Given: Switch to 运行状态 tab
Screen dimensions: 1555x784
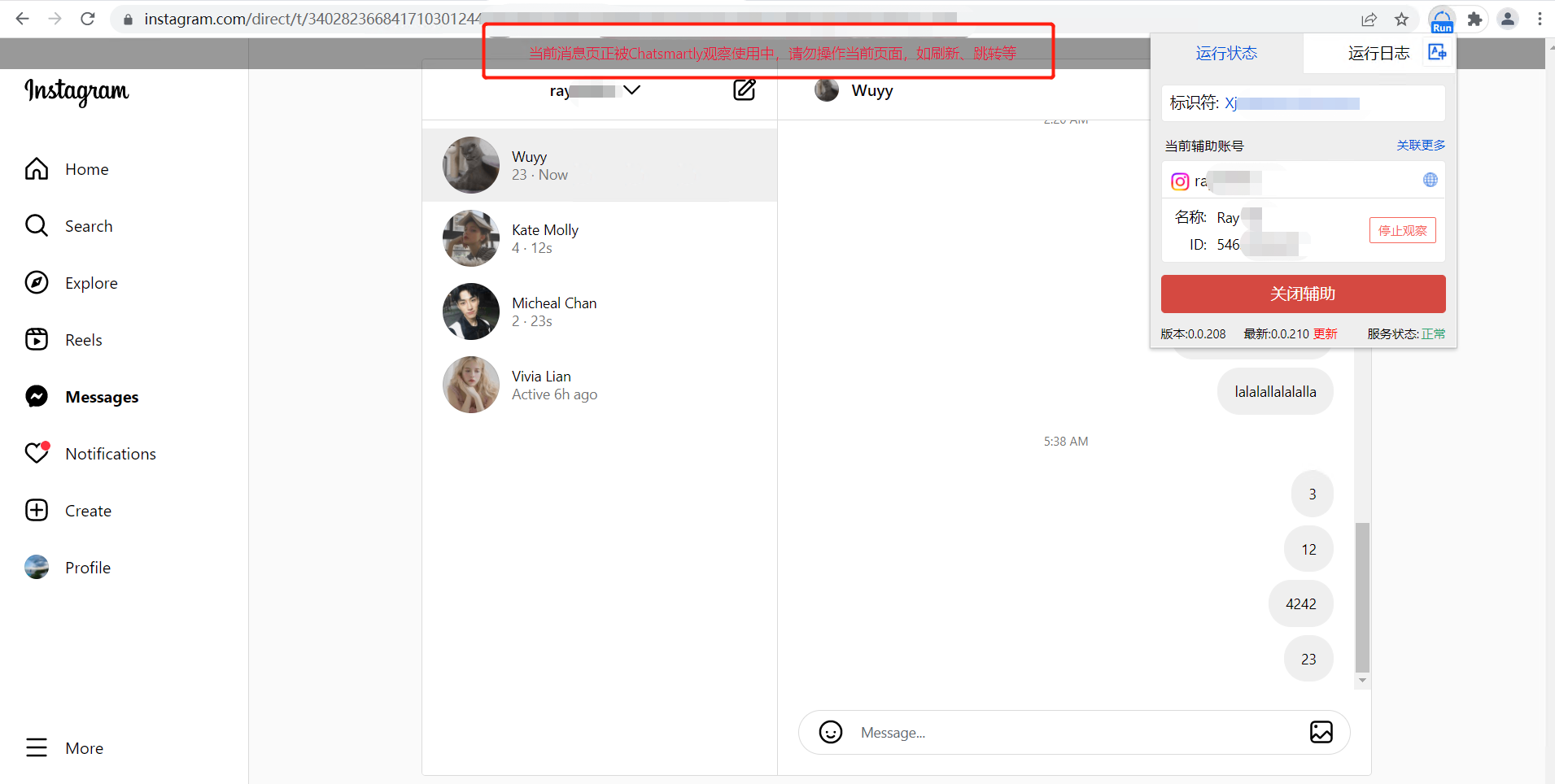Looking at the screenshot, I should click(1226, 54).
